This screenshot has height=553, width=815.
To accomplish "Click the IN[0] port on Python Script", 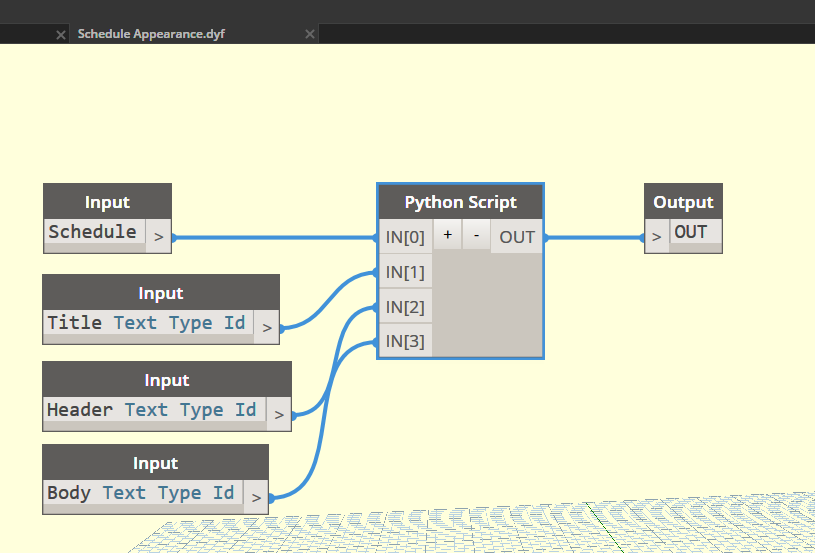I will [x=405, y=237].
